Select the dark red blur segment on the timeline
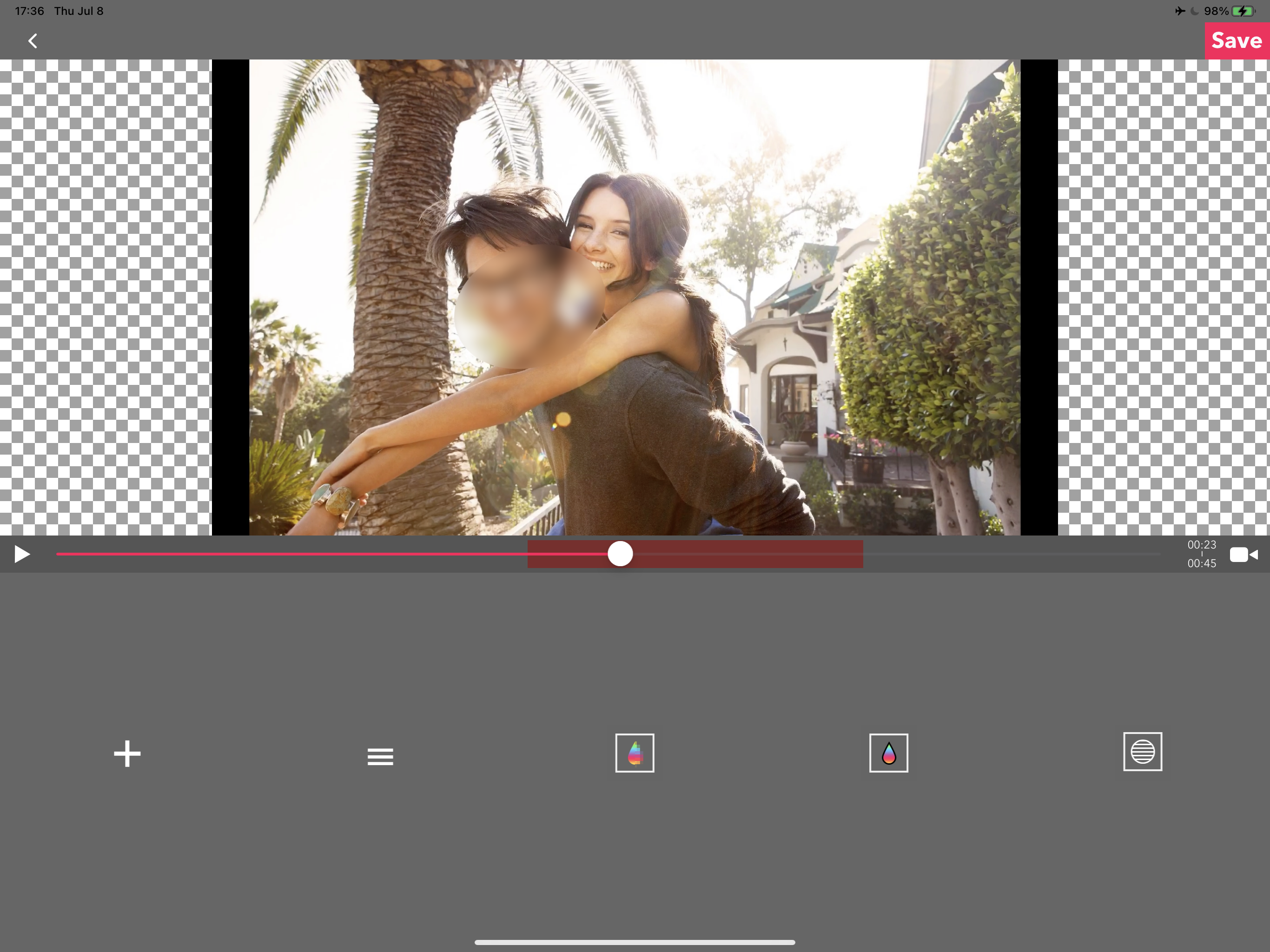 [747, 554]
